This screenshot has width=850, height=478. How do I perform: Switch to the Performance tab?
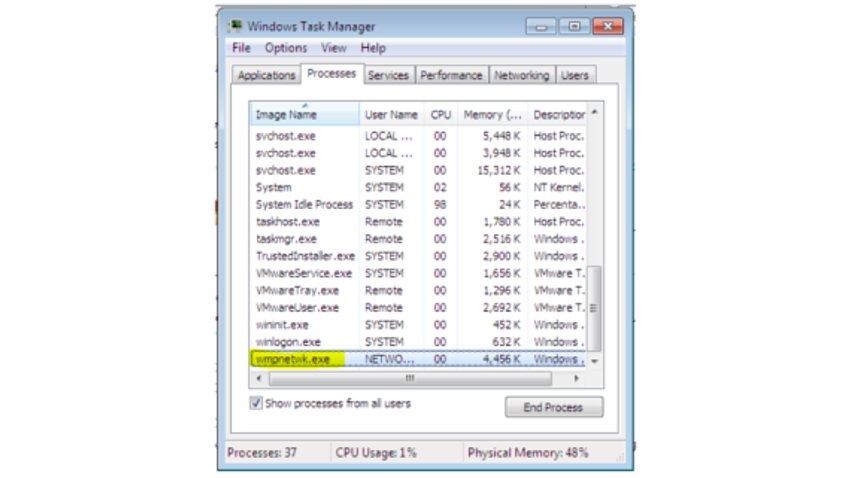pyautogui.click(x=451, y=75)
